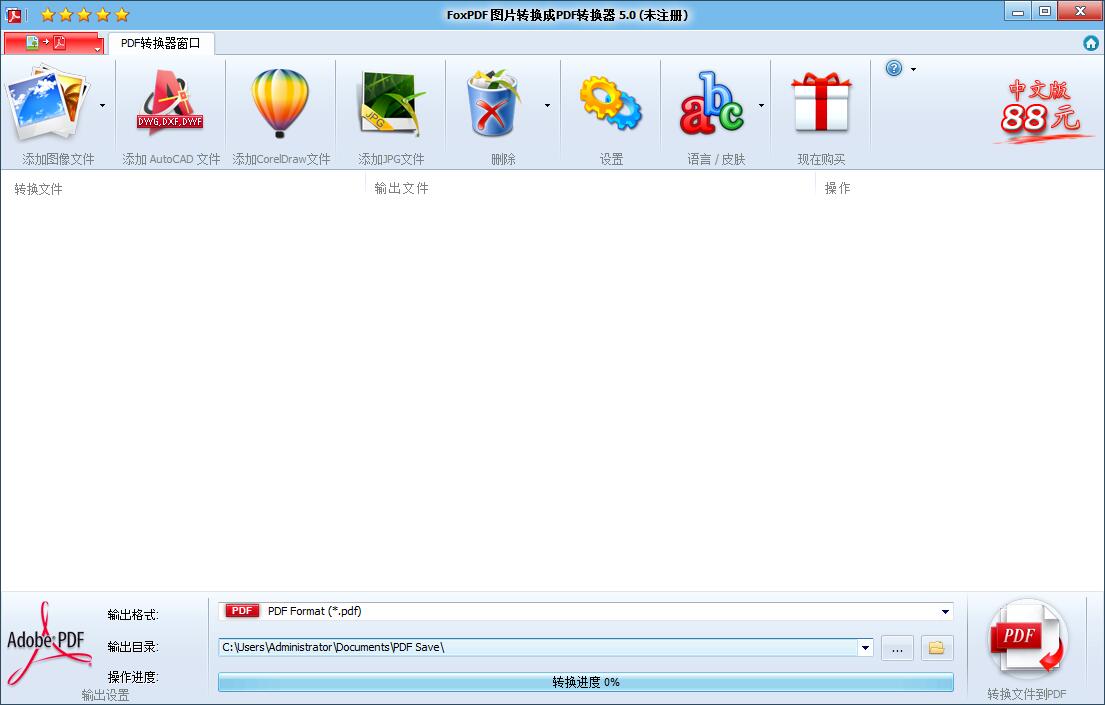
Task: Click the Convert Files to PDF icon
Action: click(1027, 640)
